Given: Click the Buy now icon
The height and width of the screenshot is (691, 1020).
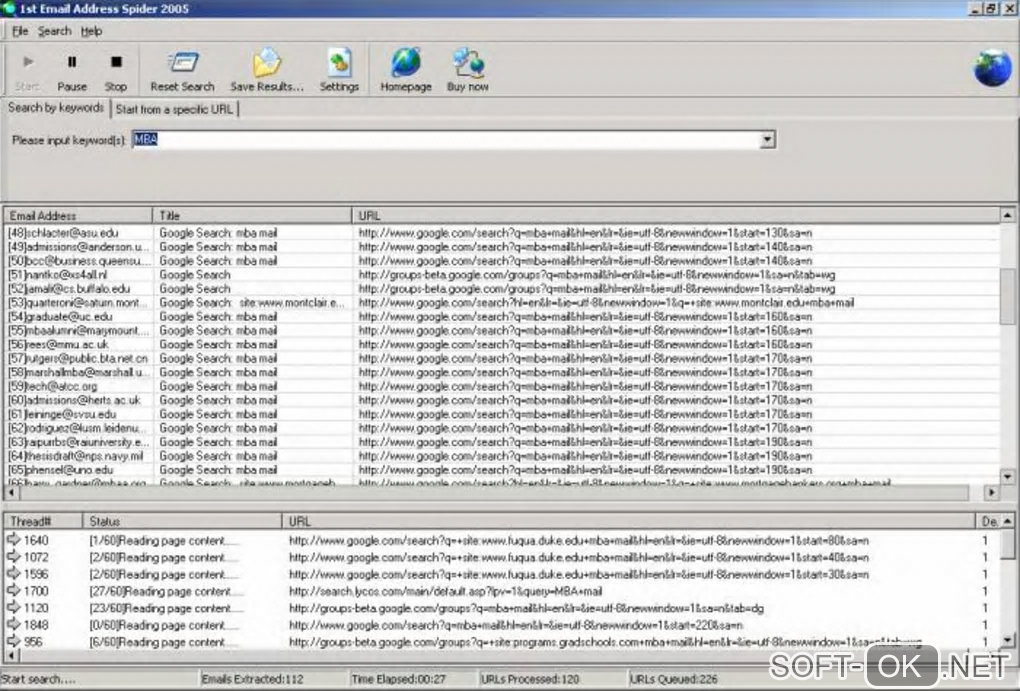Looking at the screenshot, I should (468, 62).
